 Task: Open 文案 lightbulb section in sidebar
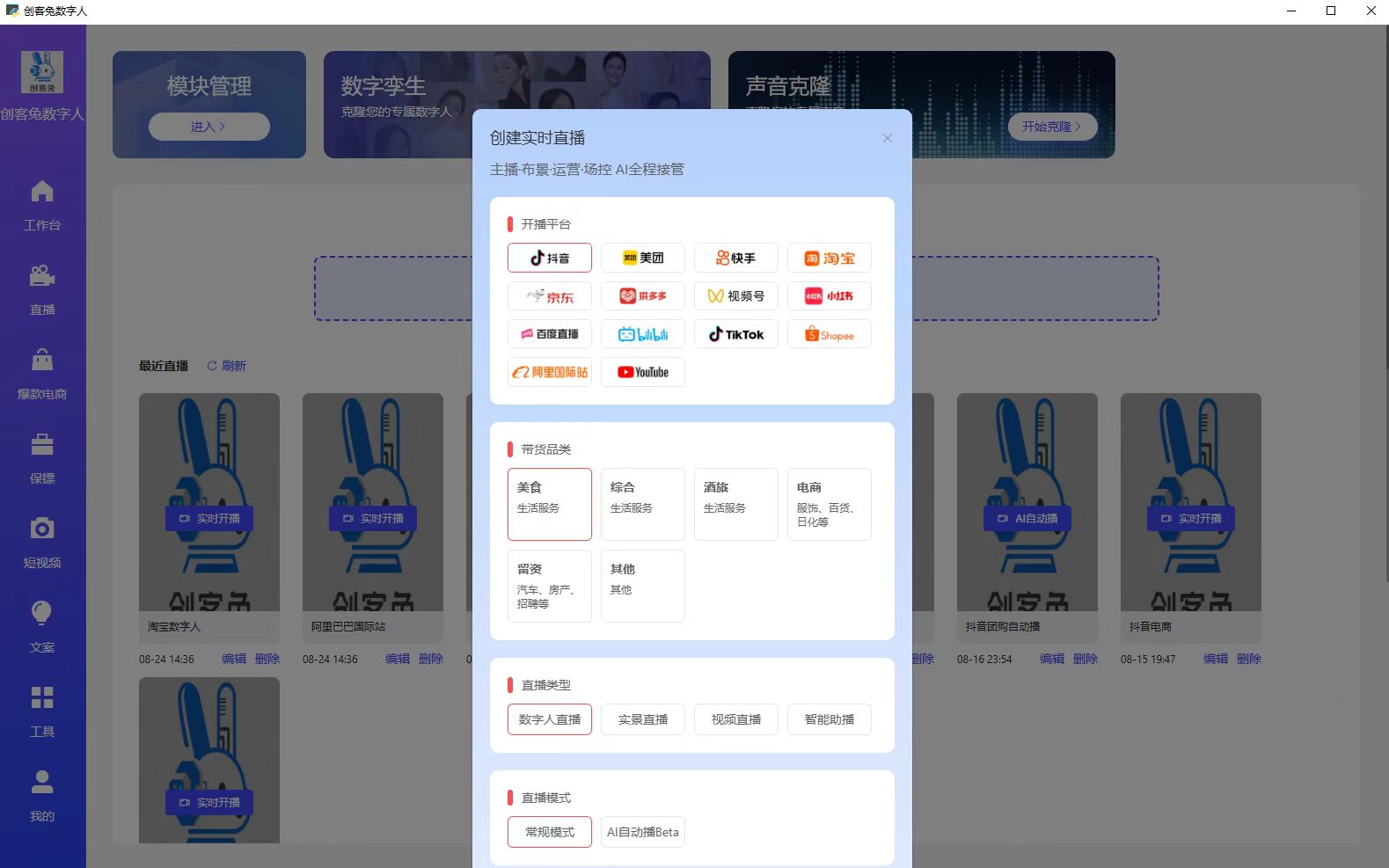pyautogui.click(x=42, y=628)
